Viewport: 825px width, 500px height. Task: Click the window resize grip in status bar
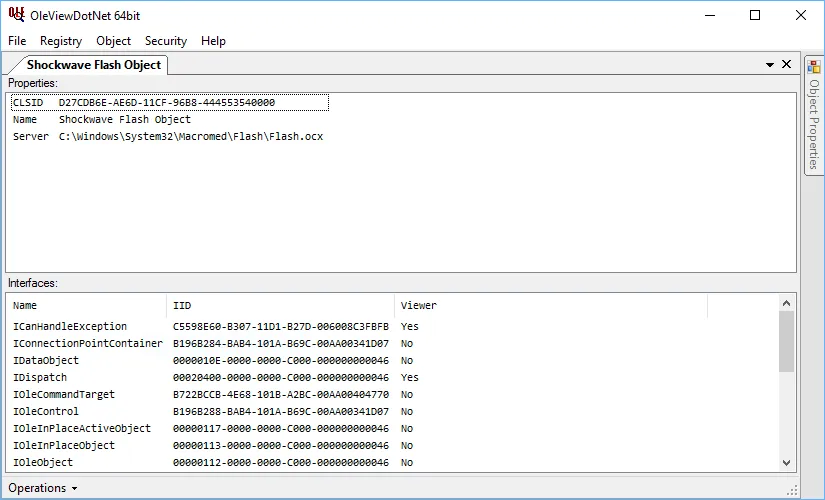coord(792,491)
